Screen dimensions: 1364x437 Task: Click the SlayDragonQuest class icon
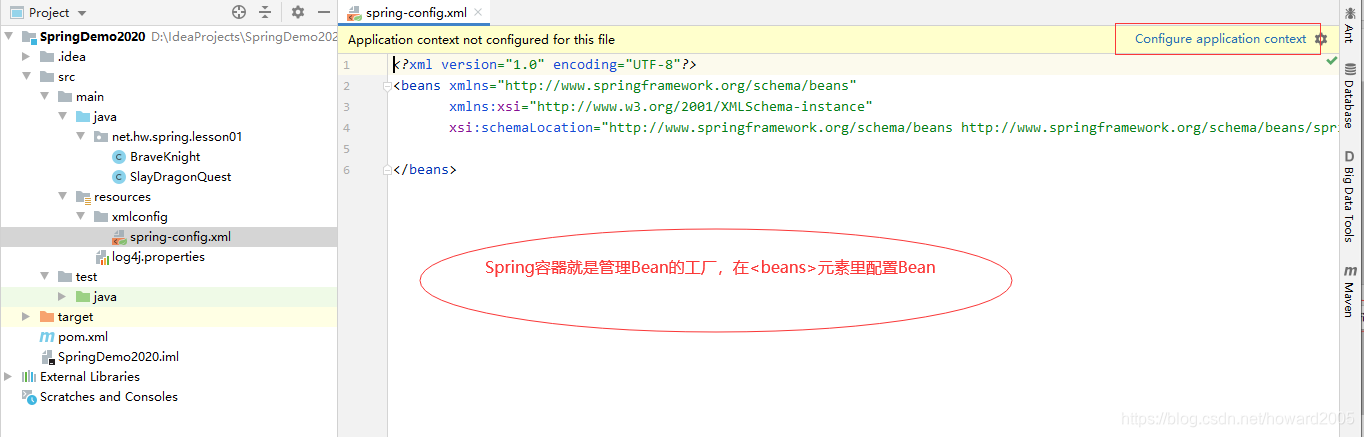119,177
